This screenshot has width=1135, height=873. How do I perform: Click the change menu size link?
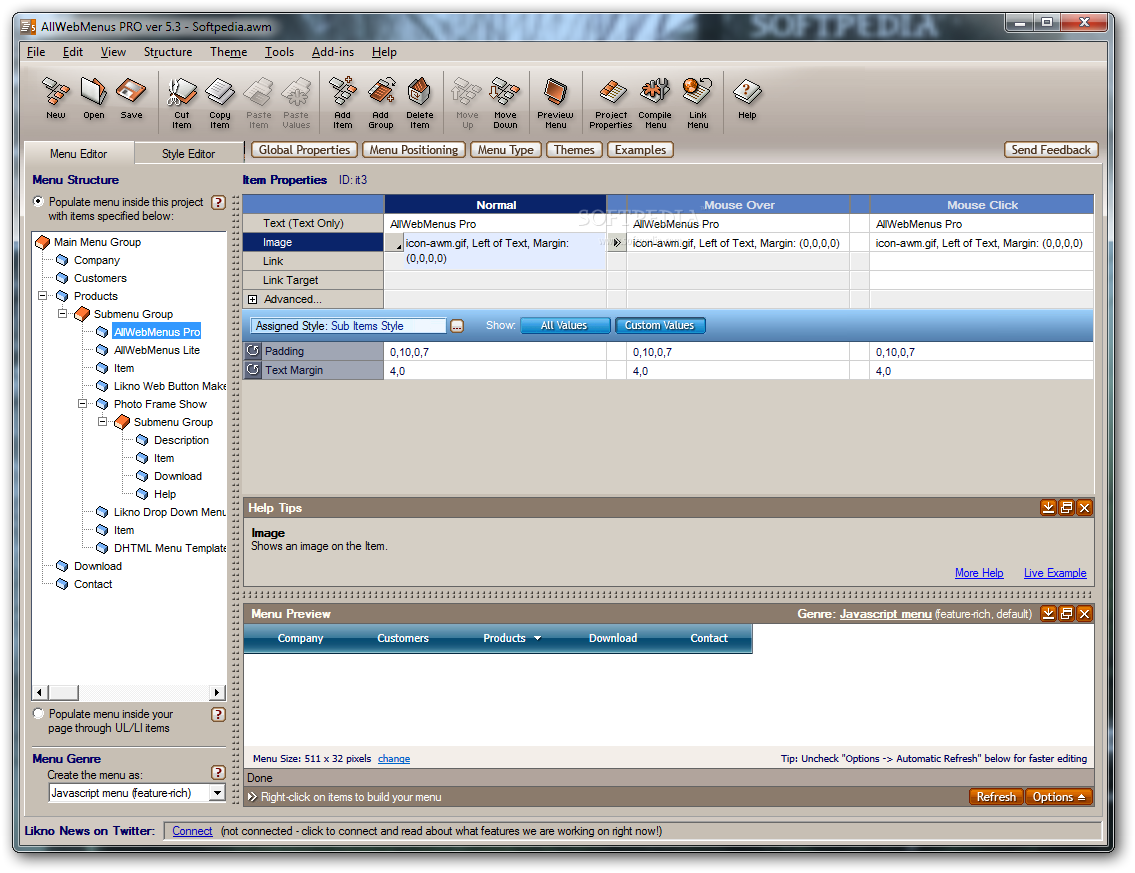[394, 759]
